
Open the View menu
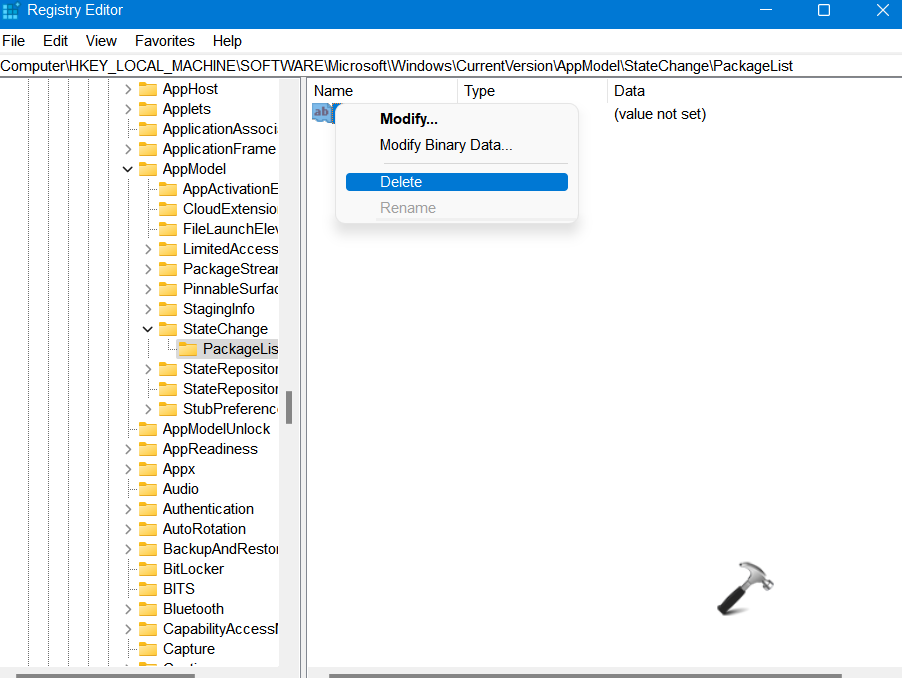point(101,41)
